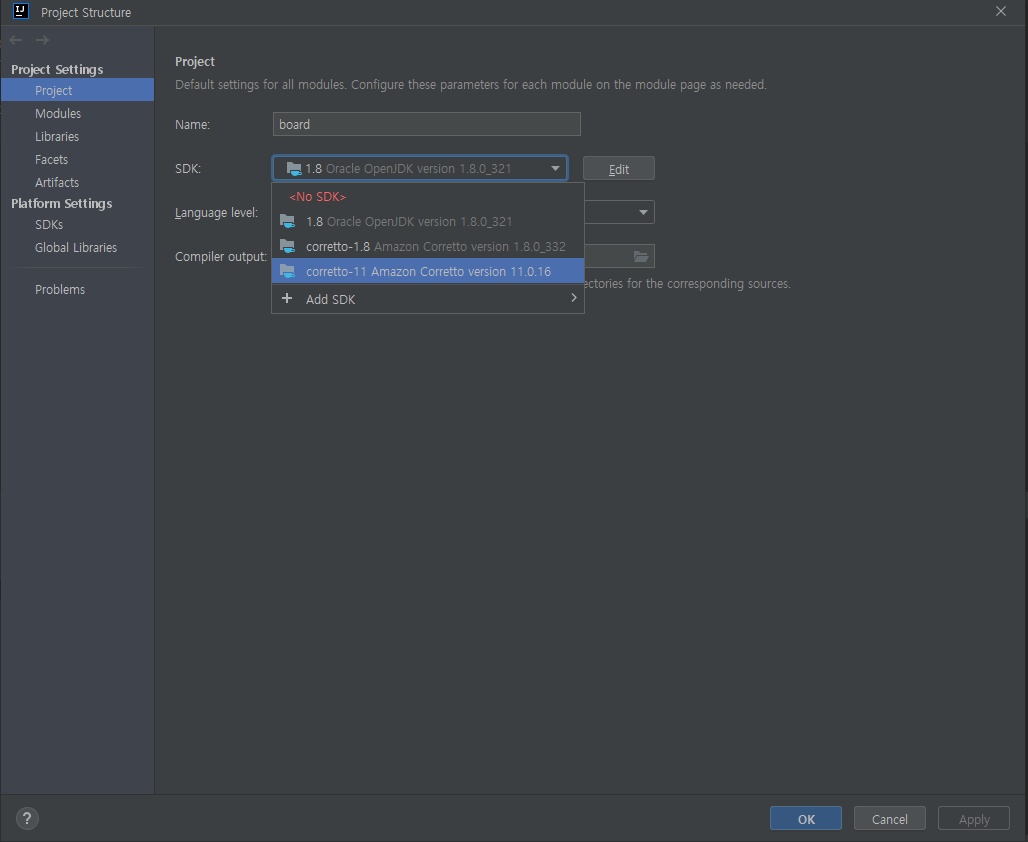1028x842 pixels.
Task: Click the IntelliJ IDEA logo in title bar
Action: [20, 11]
